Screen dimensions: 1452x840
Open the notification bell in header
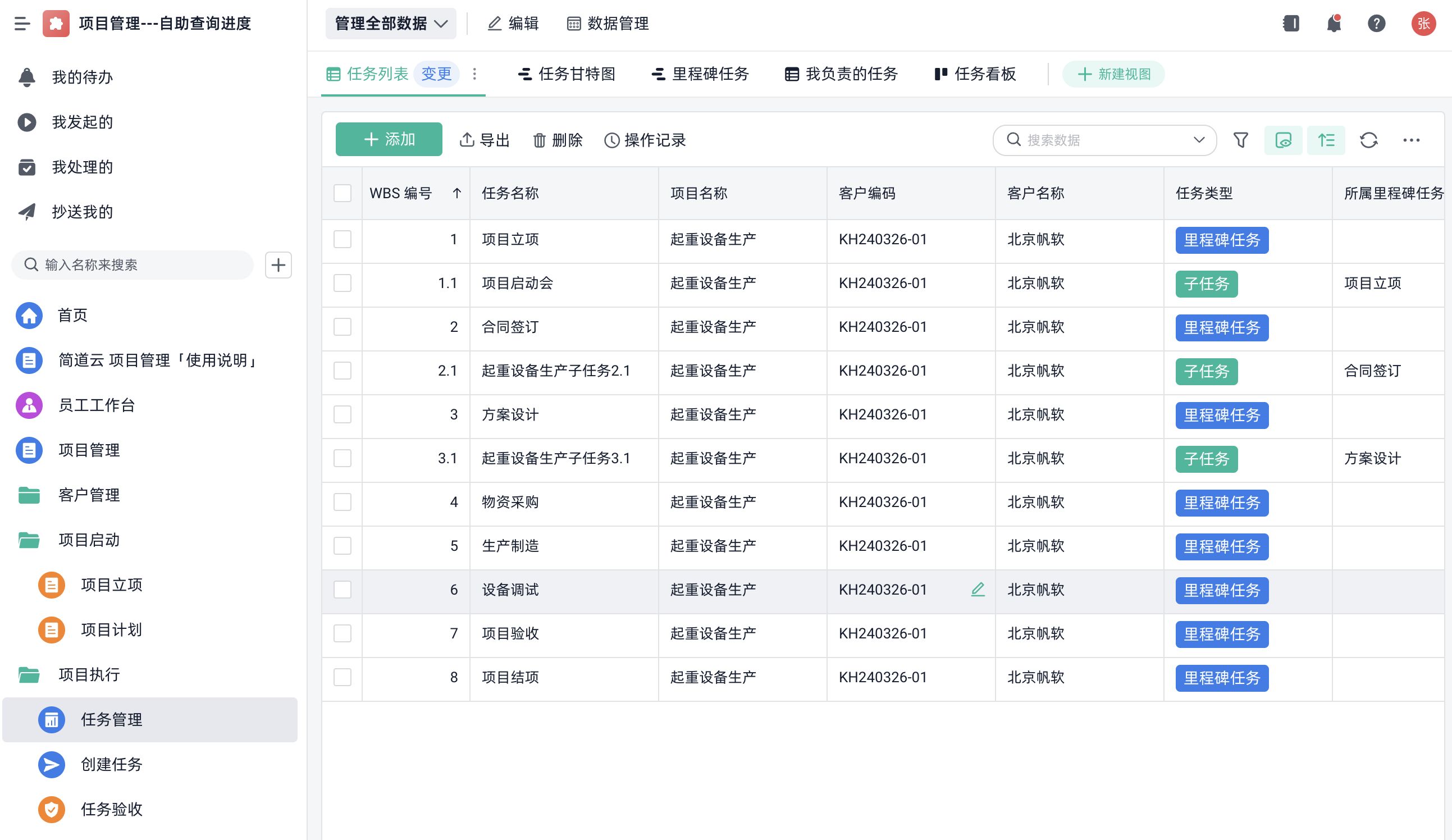(x=1334, y=24)
